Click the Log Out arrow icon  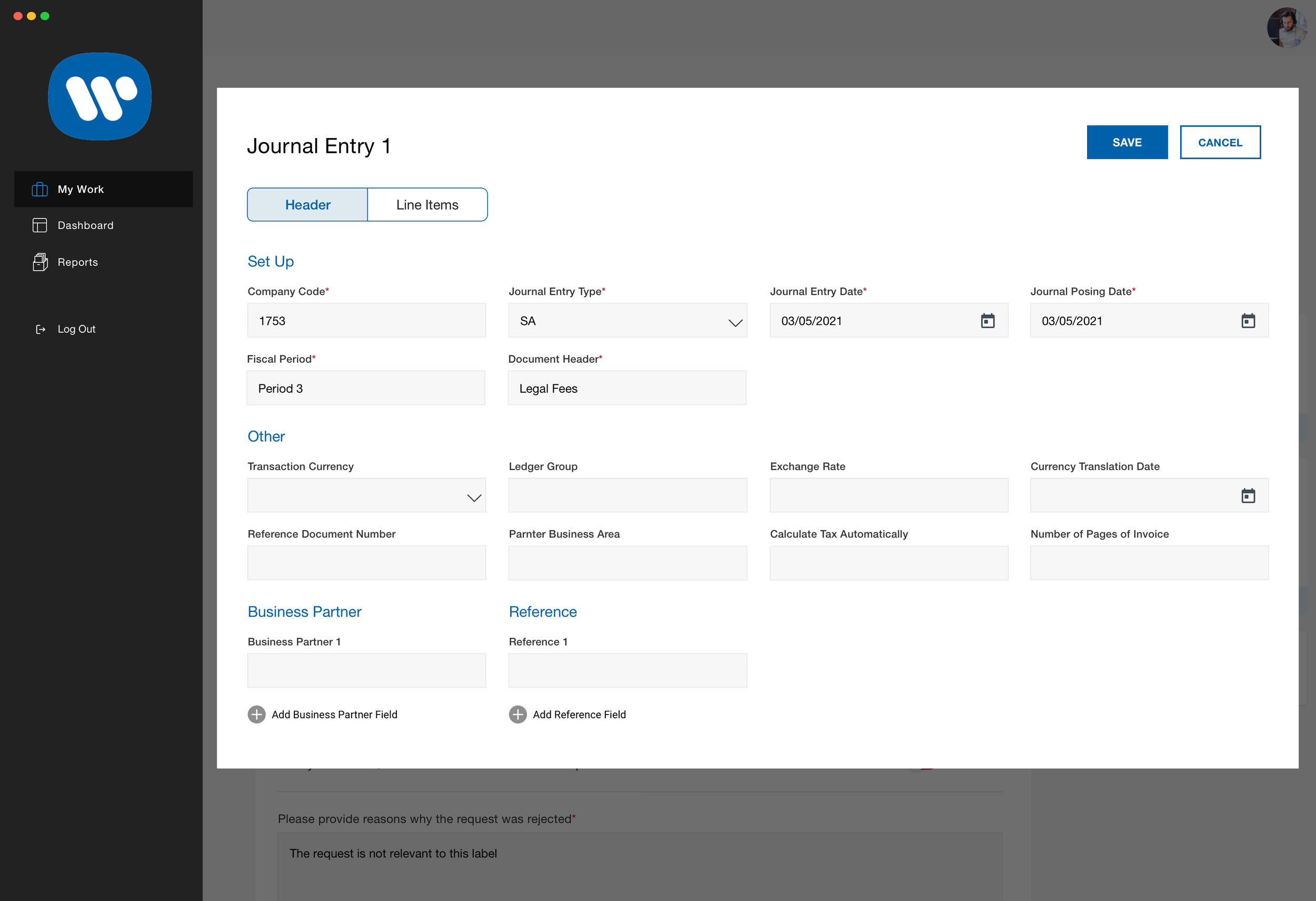[40, 329]
